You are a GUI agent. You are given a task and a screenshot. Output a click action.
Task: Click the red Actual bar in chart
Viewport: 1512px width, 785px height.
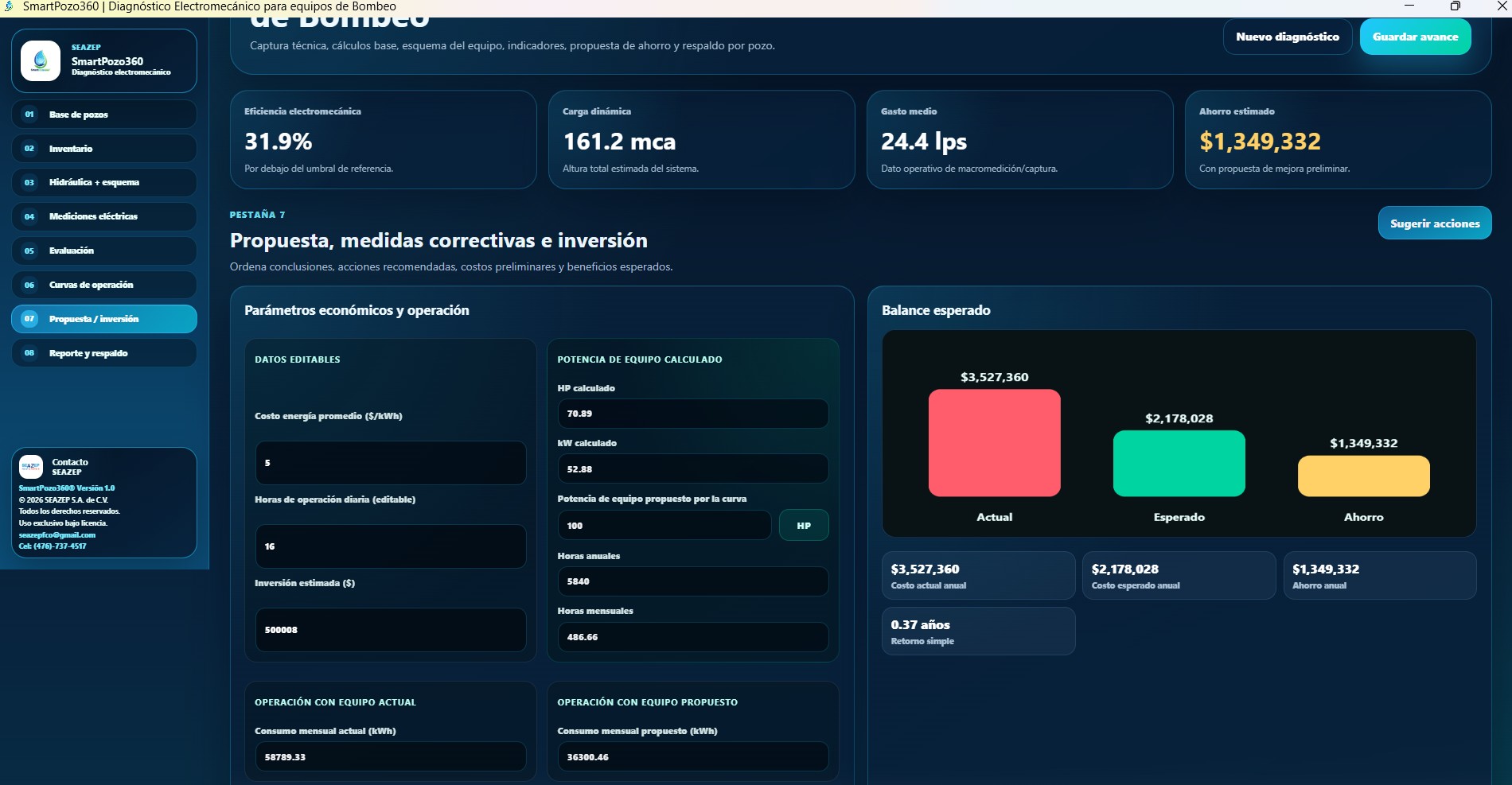click(x=995, y=443)
